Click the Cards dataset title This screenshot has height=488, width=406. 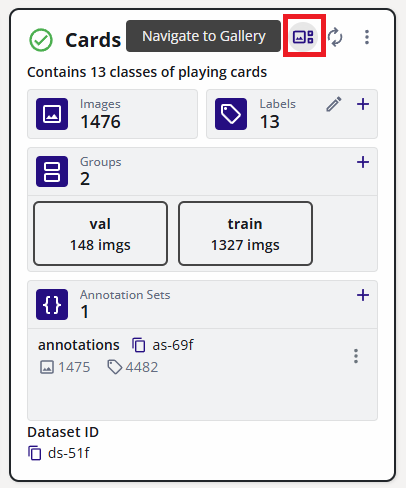coord(93,40)
